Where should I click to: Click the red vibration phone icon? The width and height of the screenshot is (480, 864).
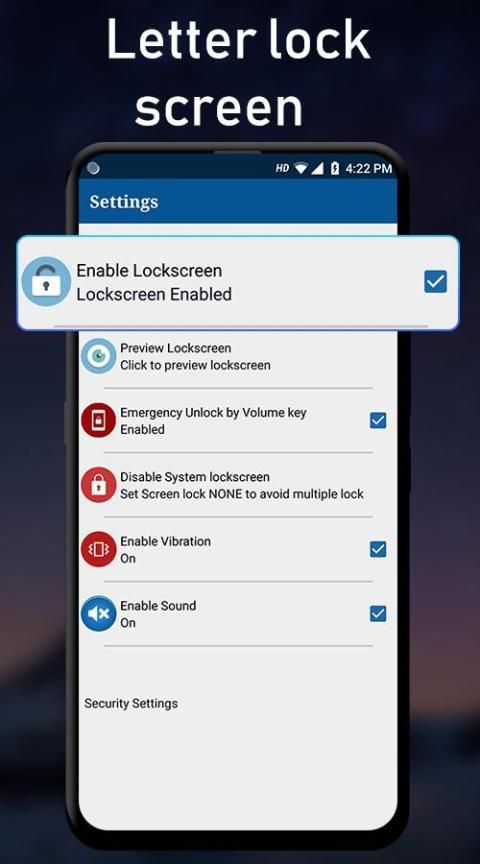tap(98, 549)
